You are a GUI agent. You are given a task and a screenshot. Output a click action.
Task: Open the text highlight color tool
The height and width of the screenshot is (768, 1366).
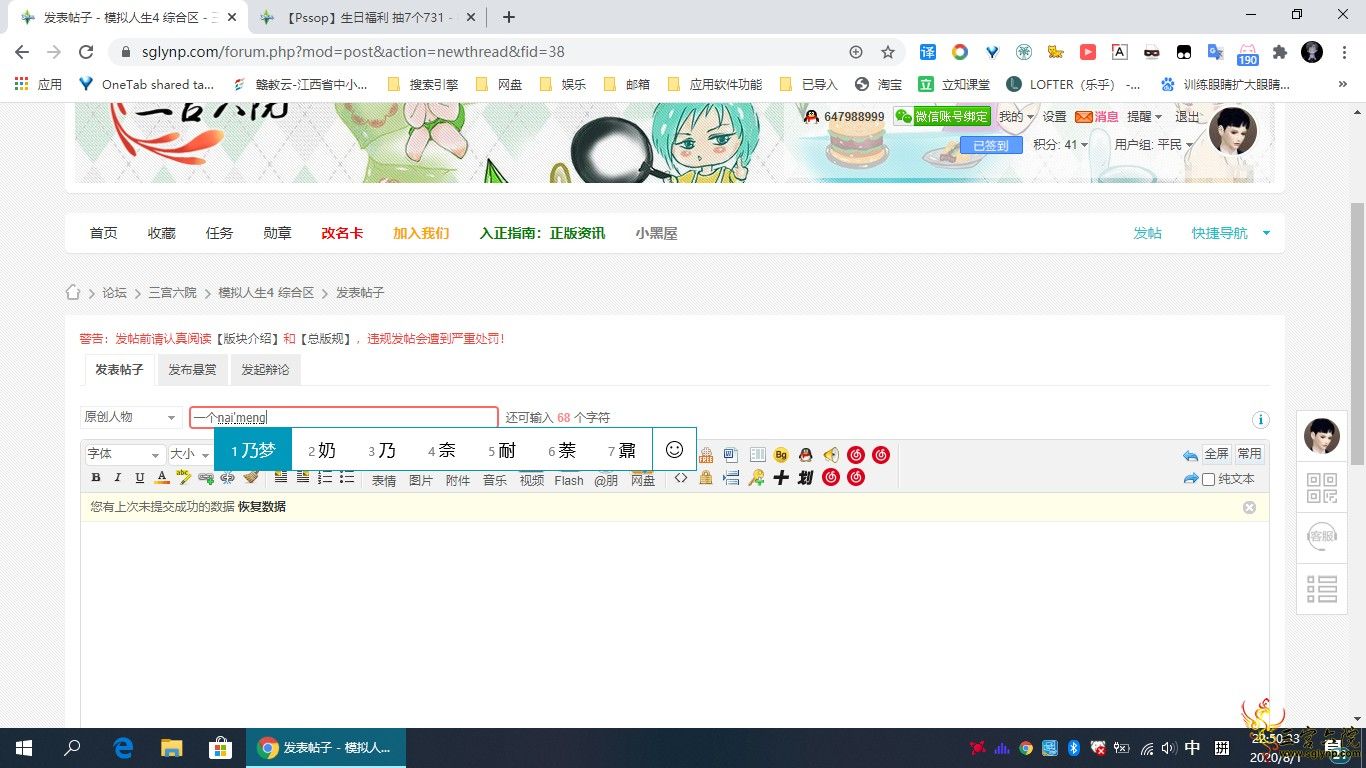pos(183,477)
